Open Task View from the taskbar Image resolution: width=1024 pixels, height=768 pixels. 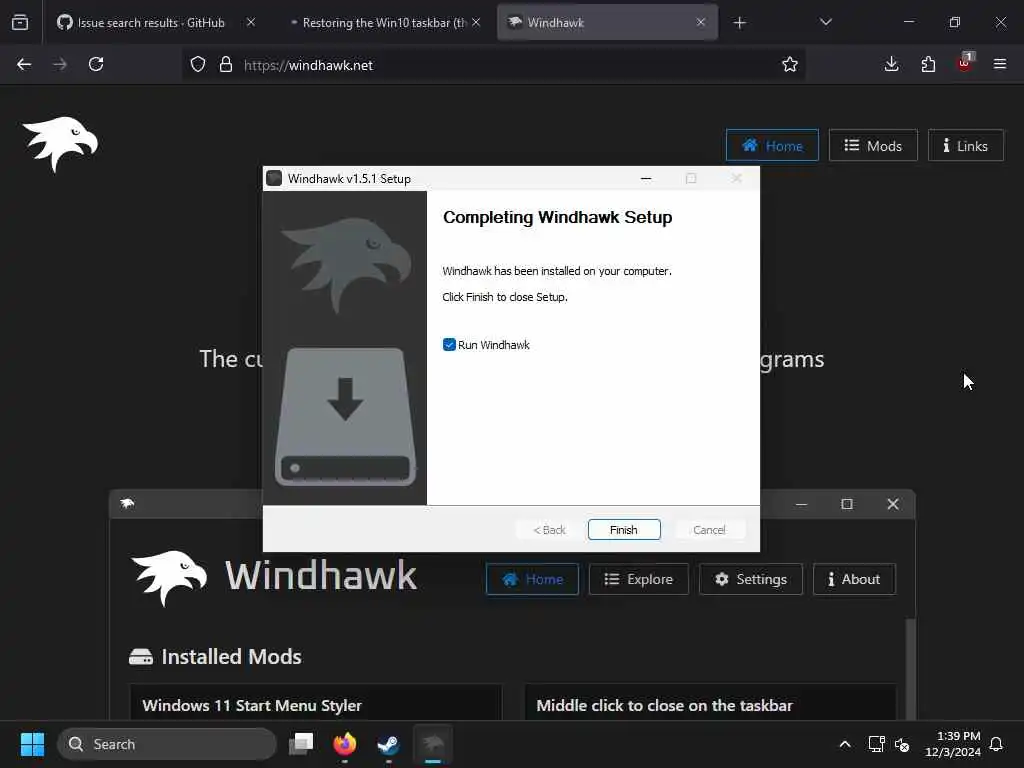click(301, 744)
